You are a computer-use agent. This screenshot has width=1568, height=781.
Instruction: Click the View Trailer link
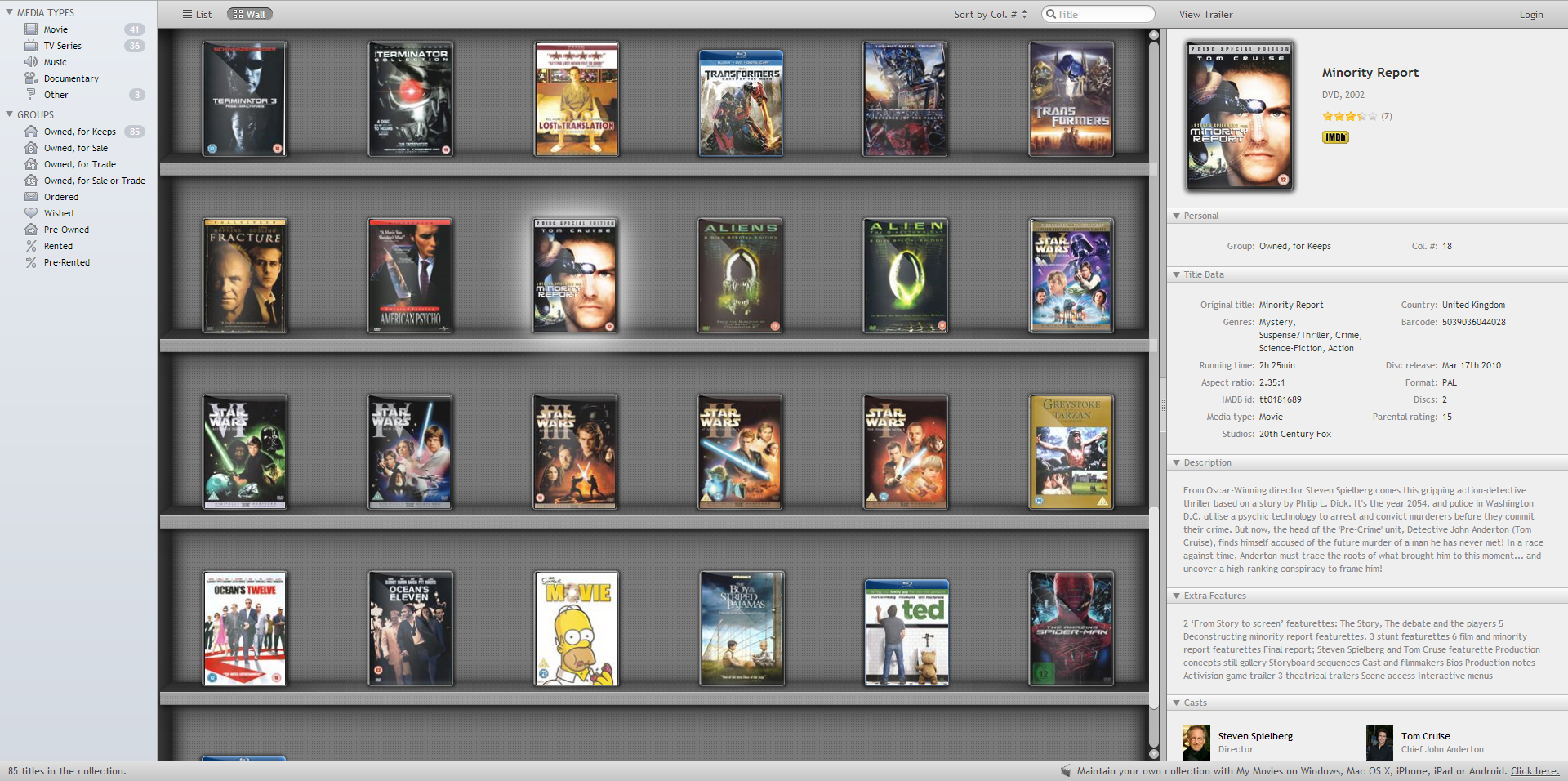[1205, 14]
